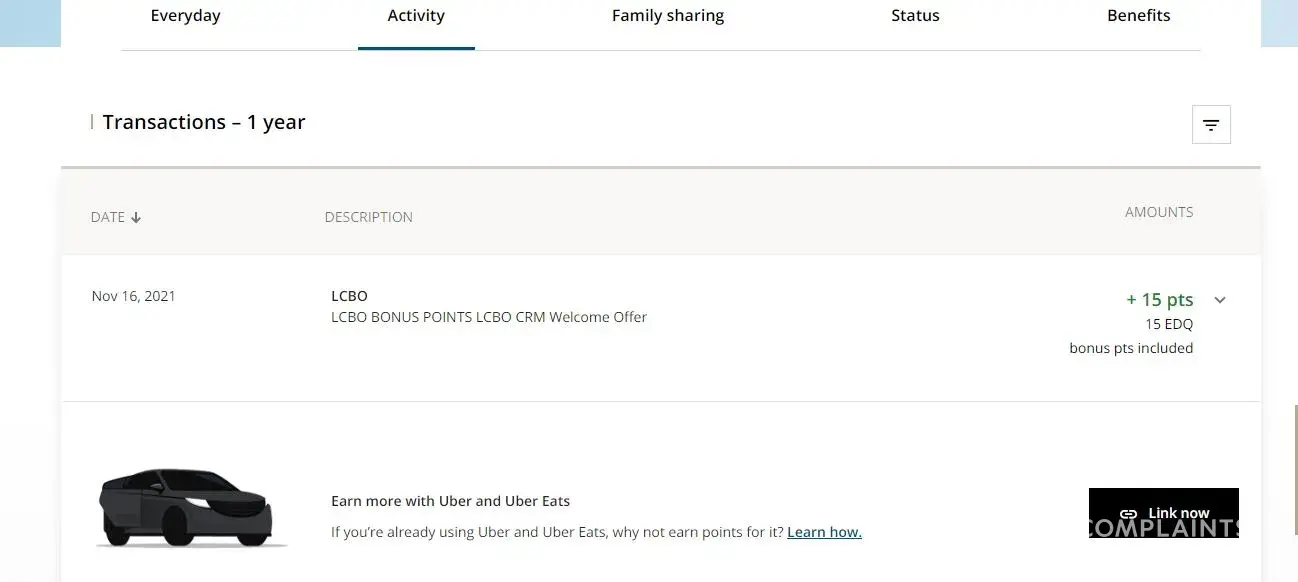Image resolution: width=1298 pixels, height=582 pixels.
Task: Click the chain icon in Link now
Action: coord(1128,514)
